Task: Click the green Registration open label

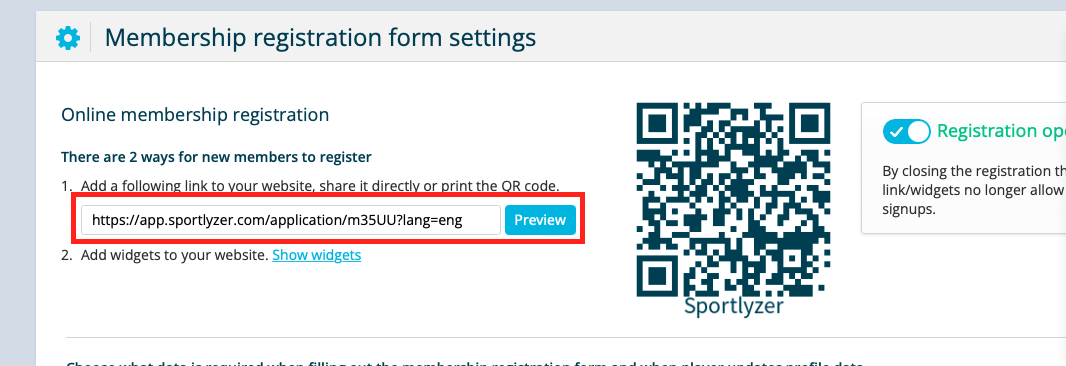Action: [x=1001, y=131]
